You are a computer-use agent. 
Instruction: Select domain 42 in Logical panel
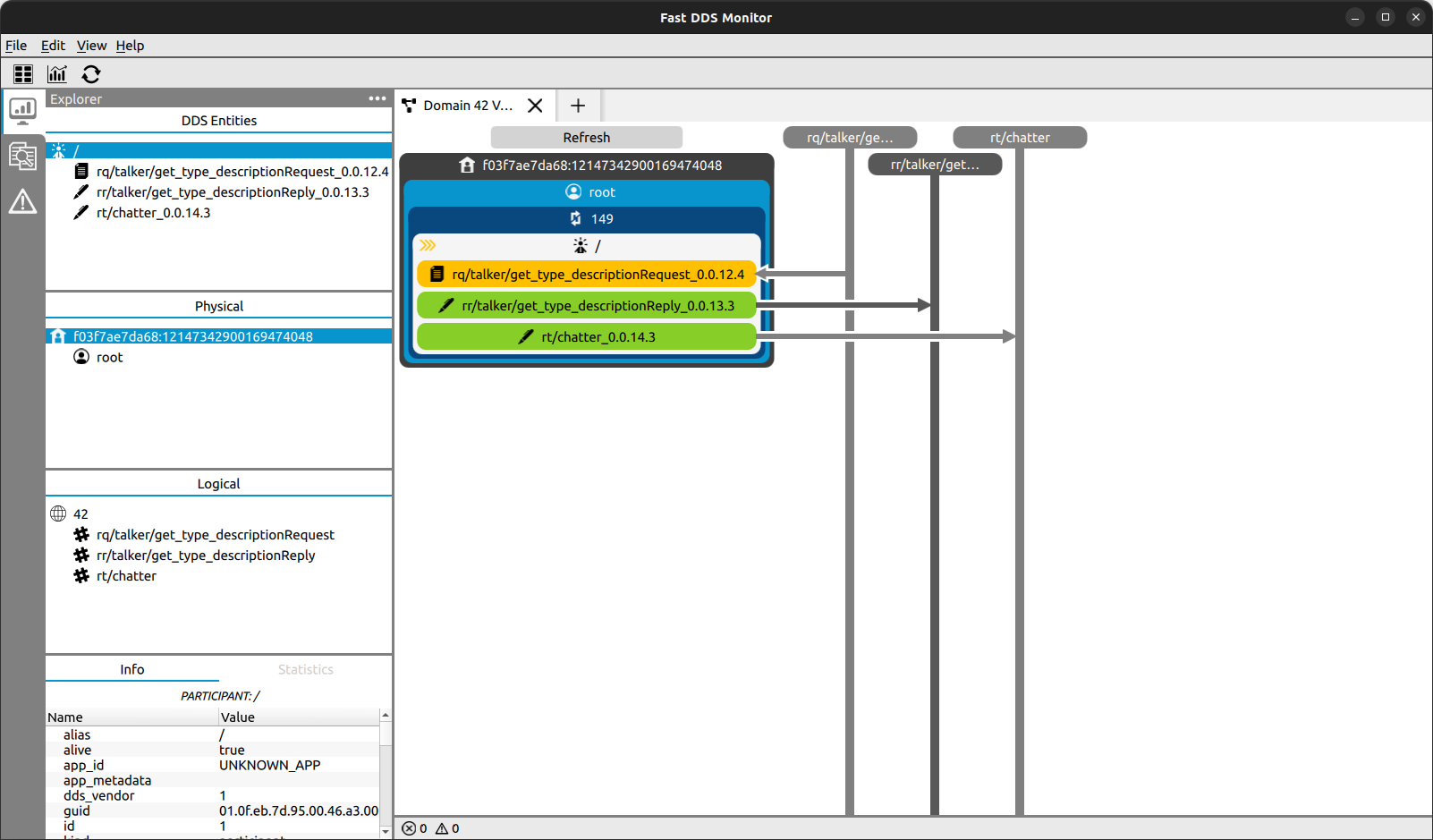click(81, 513)
